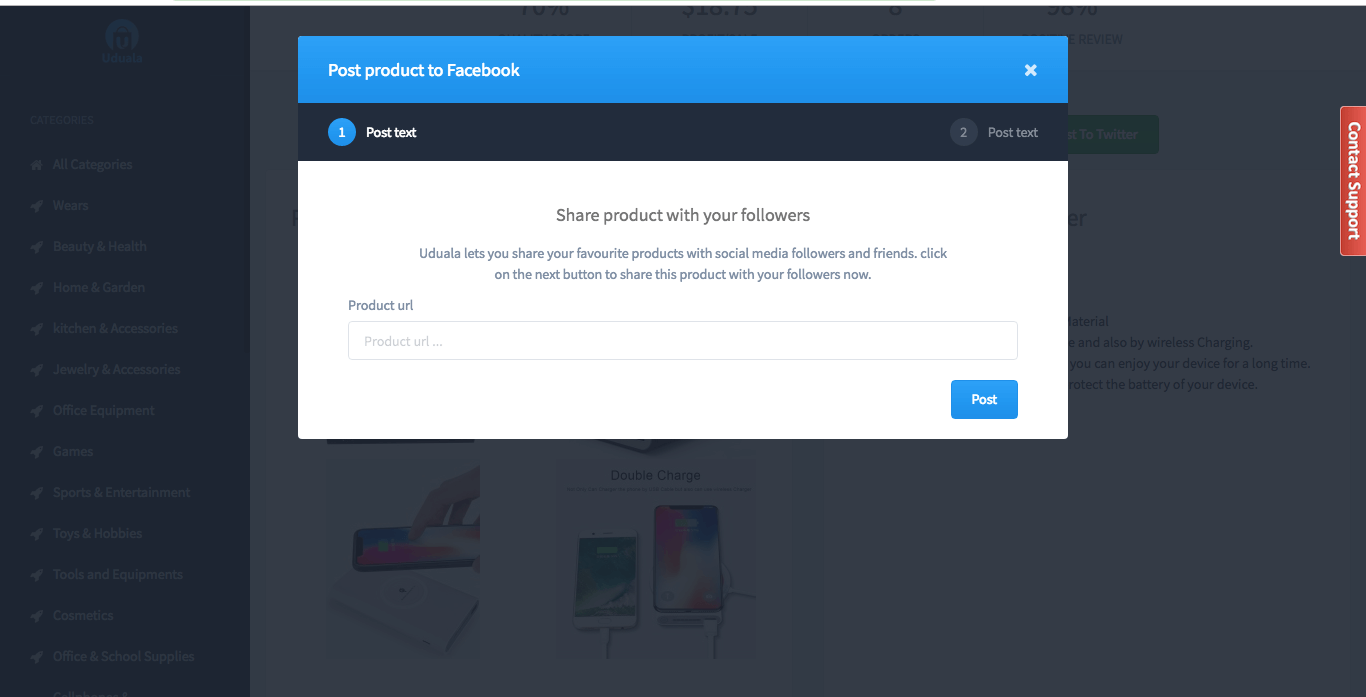This screenshot has width=1366, height=697.
Task: Close the Post product to Facebook dialog
Action: pos(1030,70)
